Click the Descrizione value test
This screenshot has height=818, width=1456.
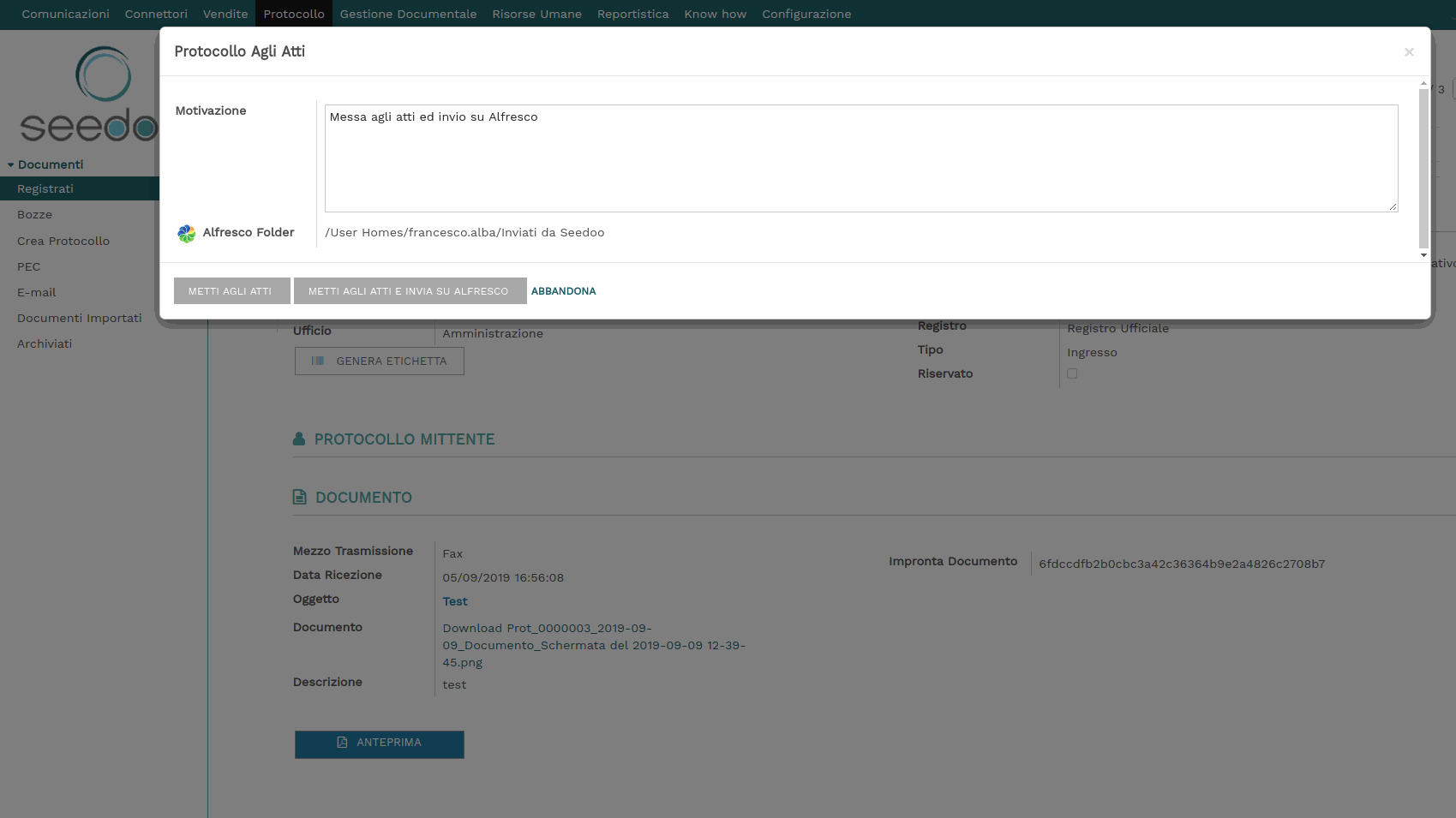click(x=454, y=684)
